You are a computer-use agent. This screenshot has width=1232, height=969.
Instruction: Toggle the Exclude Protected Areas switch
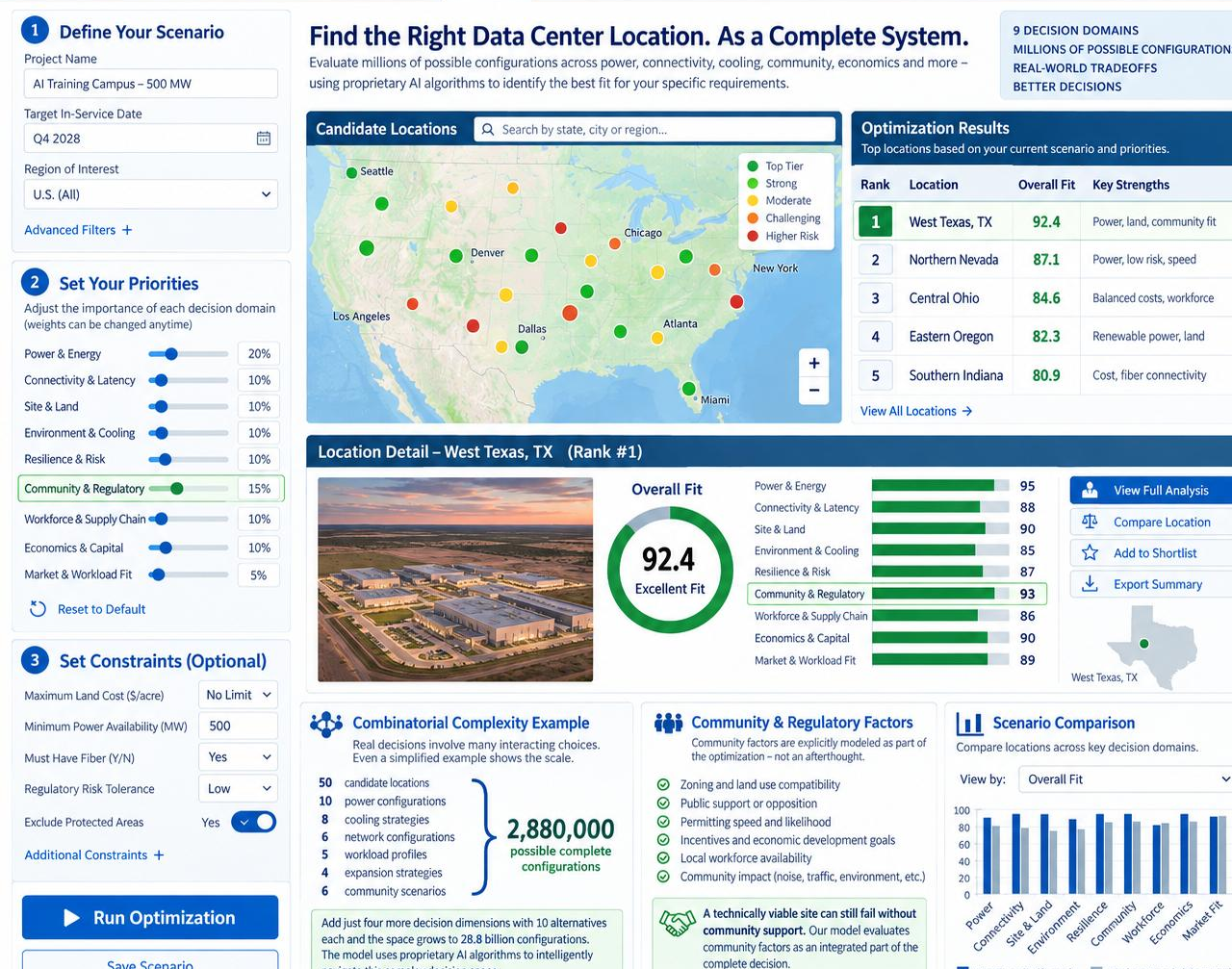[254, 822]
